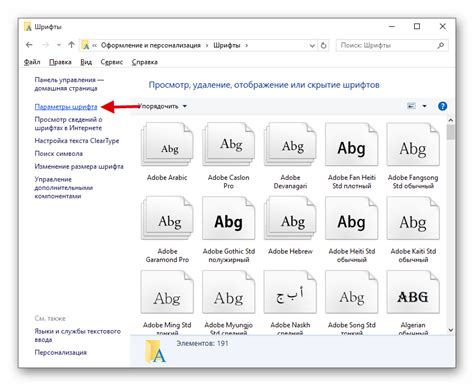Select the Adobe Caslon Pro font icon

pyautogui.click(x=228, y=144)
